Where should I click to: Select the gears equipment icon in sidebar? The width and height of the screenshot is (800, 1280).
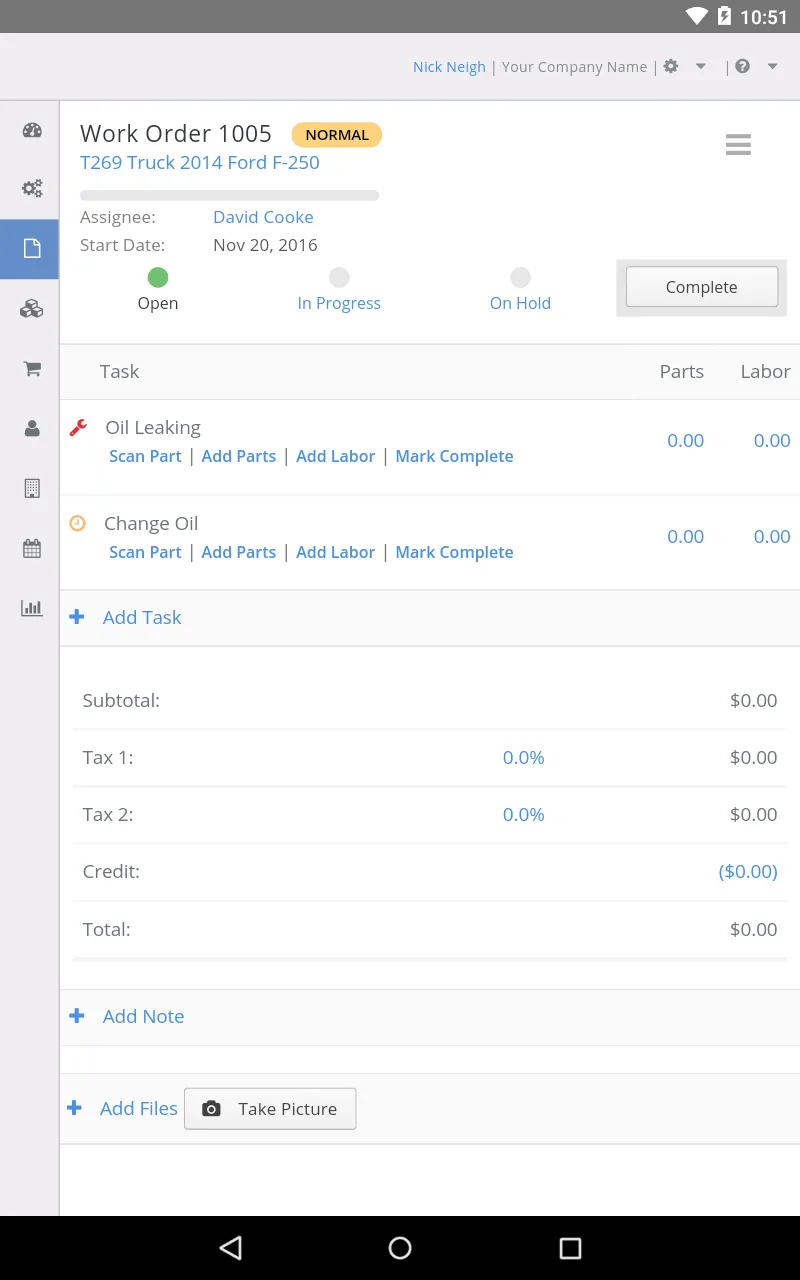[x=31, y=188]
